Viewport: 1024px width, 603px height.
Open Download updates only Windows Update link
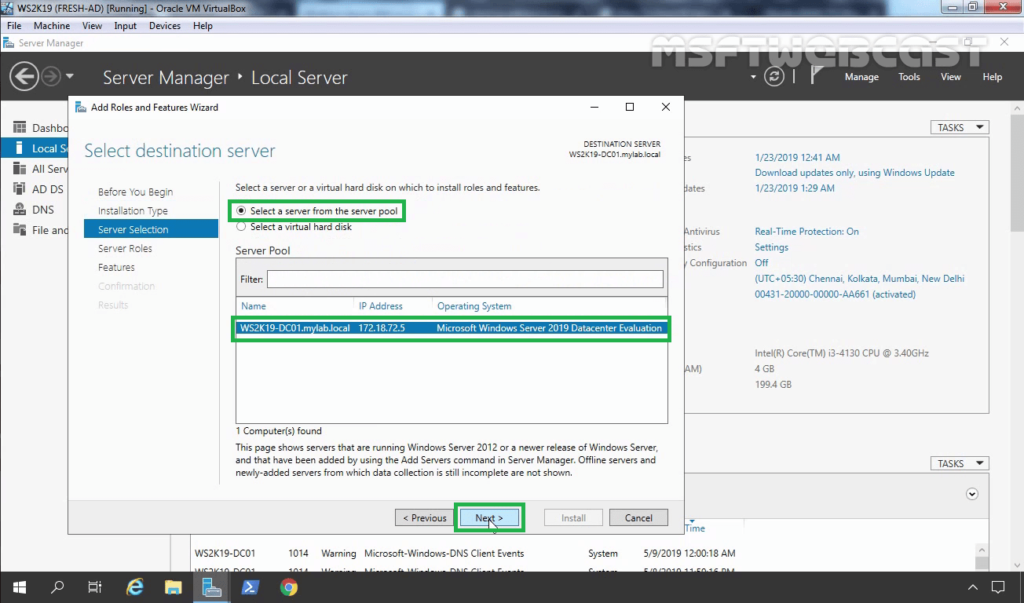click(854, 172)
